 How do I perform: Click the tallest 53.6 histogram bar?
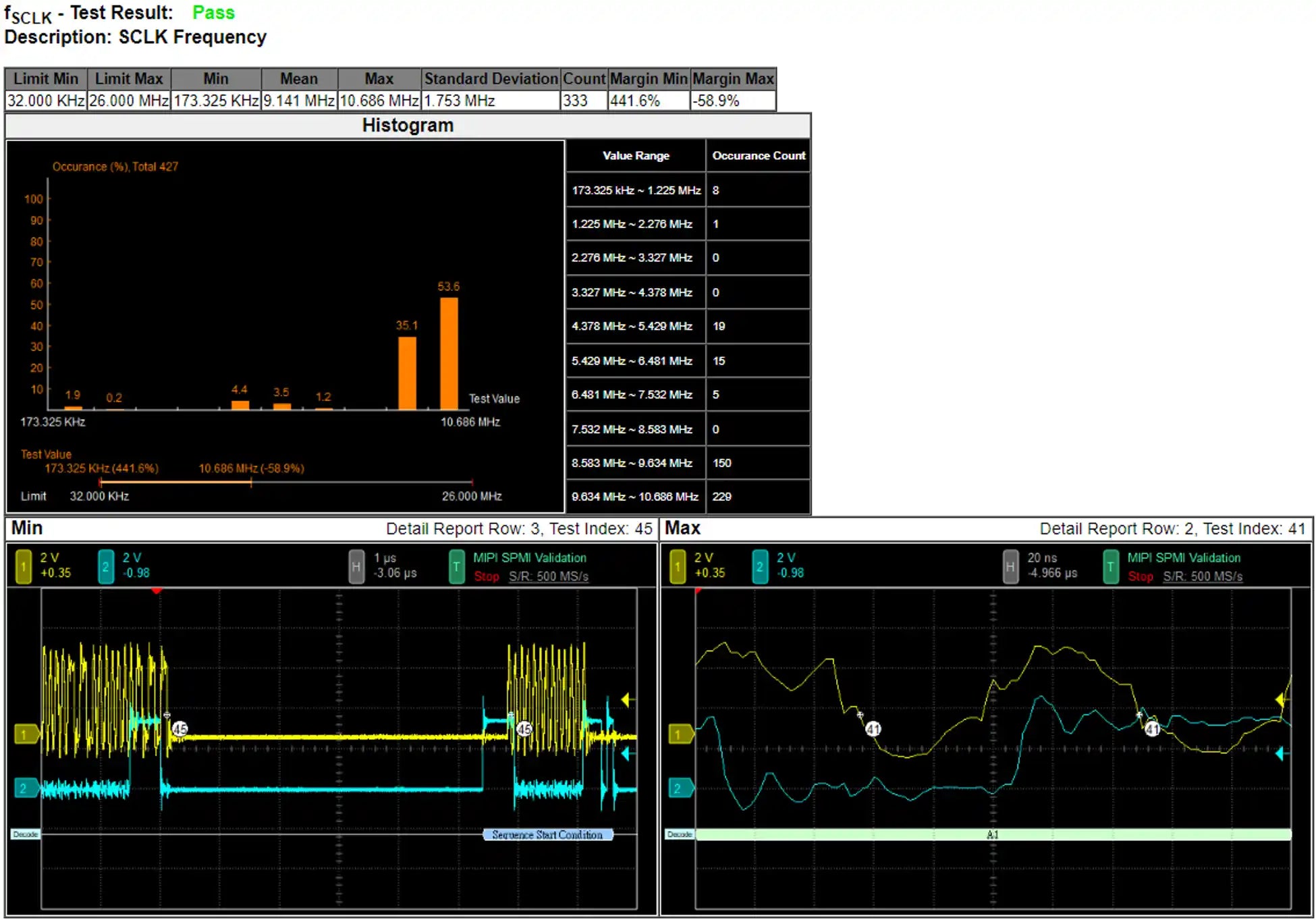[449, 353]
